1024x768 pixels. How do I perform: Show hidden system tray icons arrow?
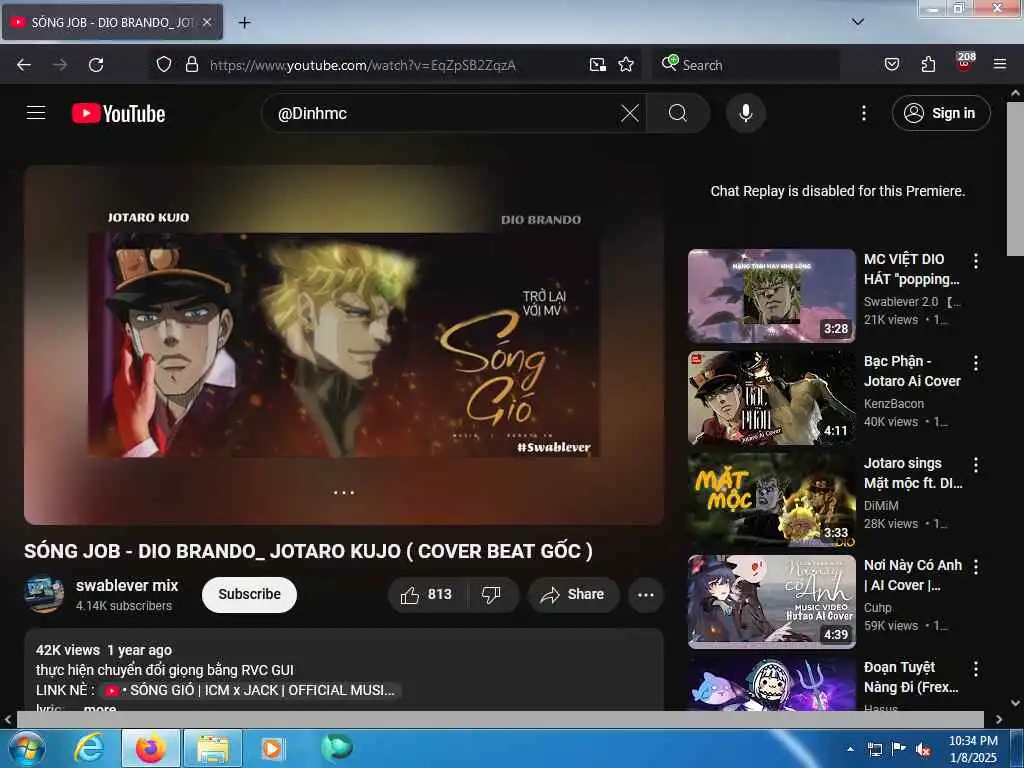coord(850,749)
